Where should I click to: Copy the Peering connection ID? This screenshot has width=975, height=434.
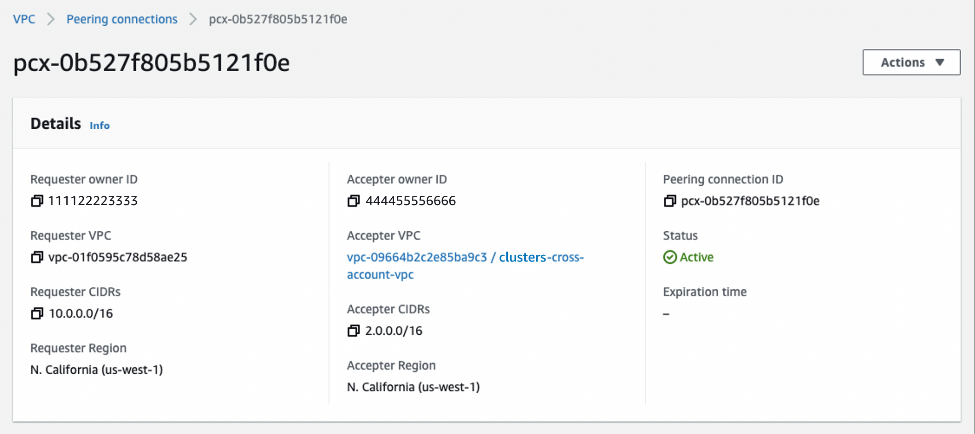tap(669, 201)
